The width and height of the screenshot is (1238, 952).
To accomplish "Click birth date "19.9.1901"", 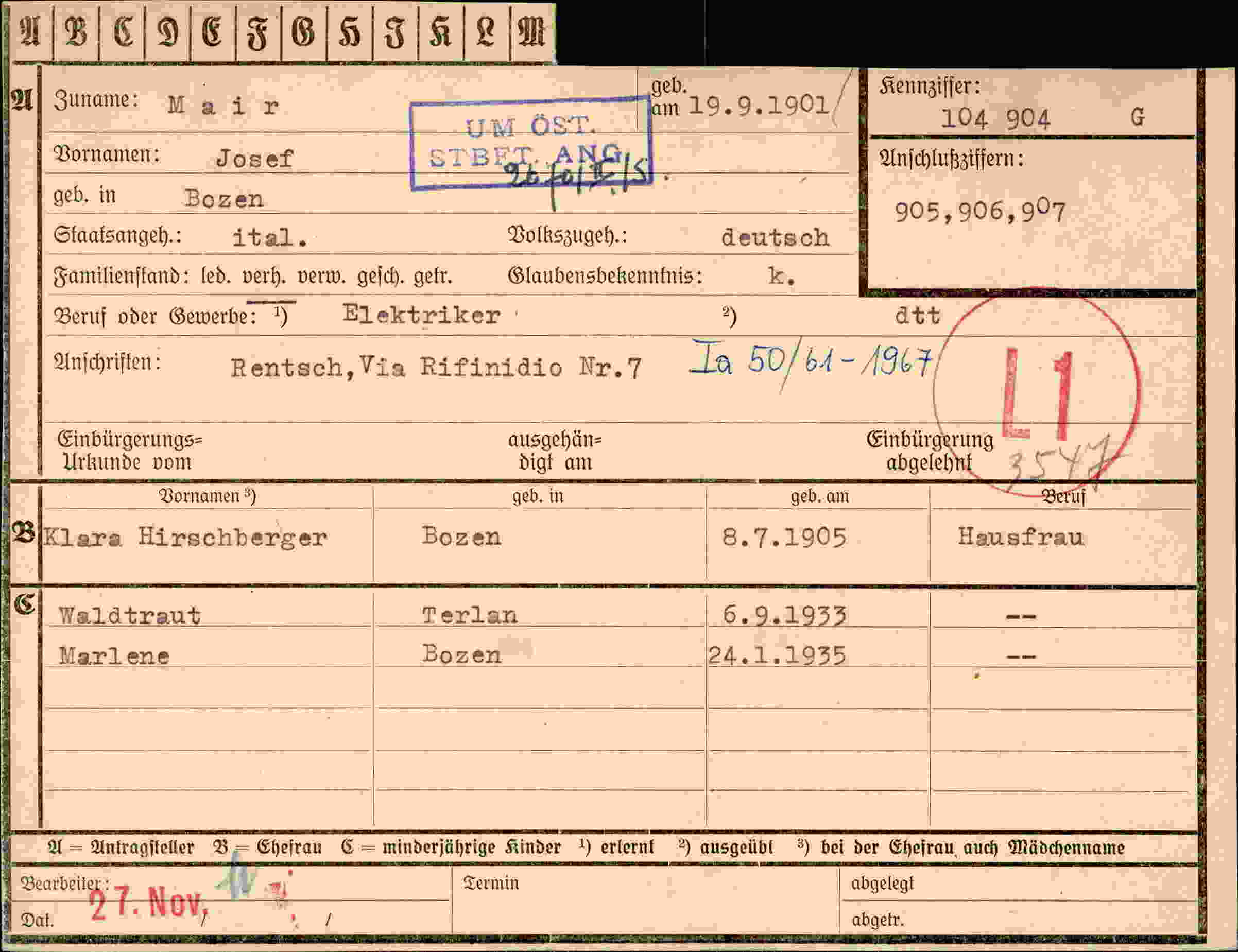I will (759, 105).
